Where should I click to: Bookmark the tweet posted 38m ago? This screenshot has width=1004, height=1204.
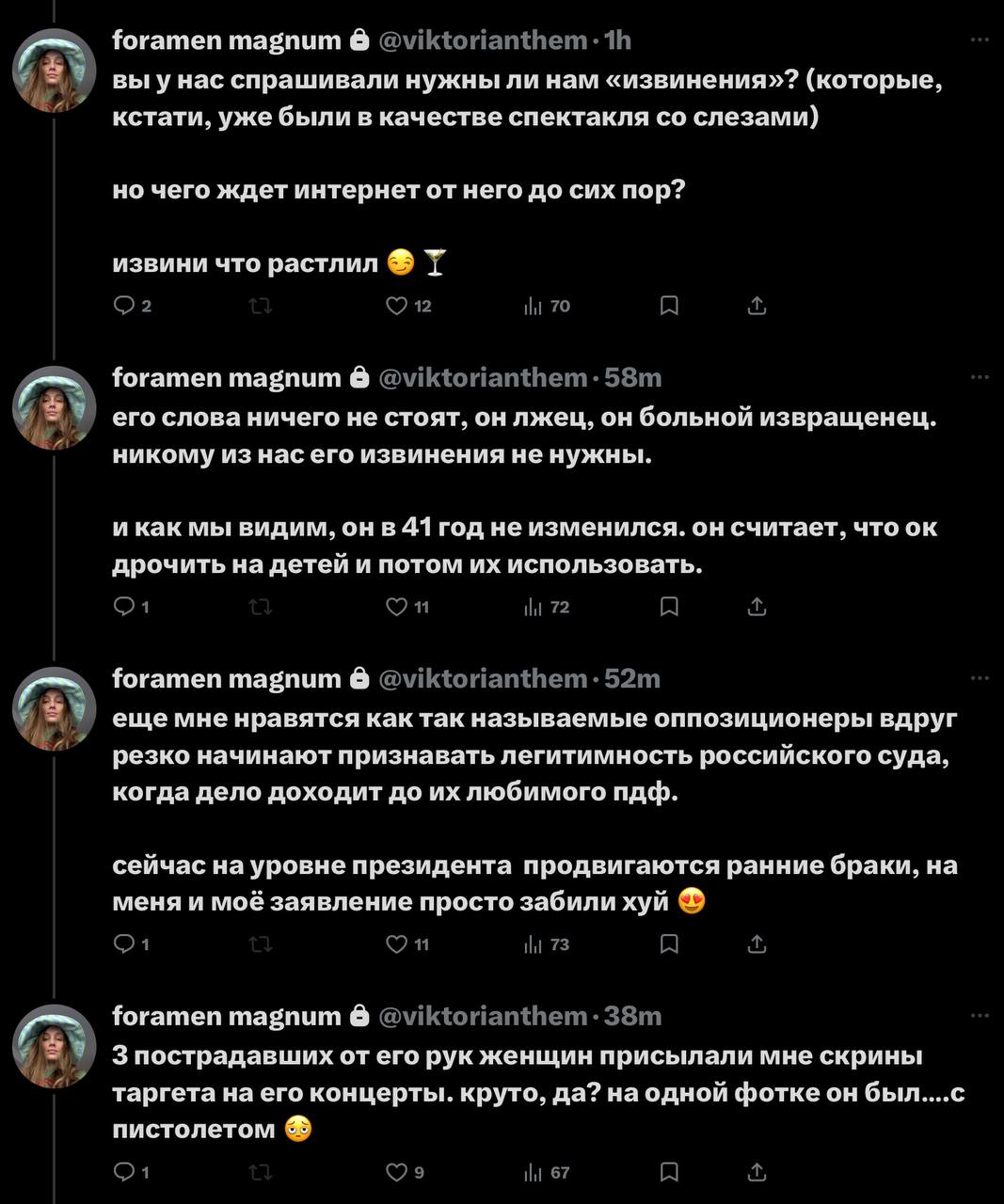669,1172
